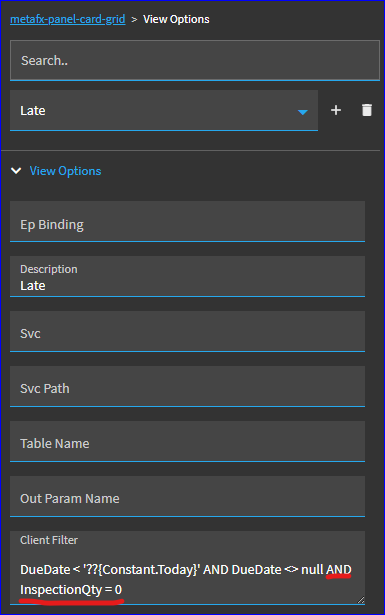385x615 pixels.
Task: Delete the Late view with trash icon
Action: (367, 110)
